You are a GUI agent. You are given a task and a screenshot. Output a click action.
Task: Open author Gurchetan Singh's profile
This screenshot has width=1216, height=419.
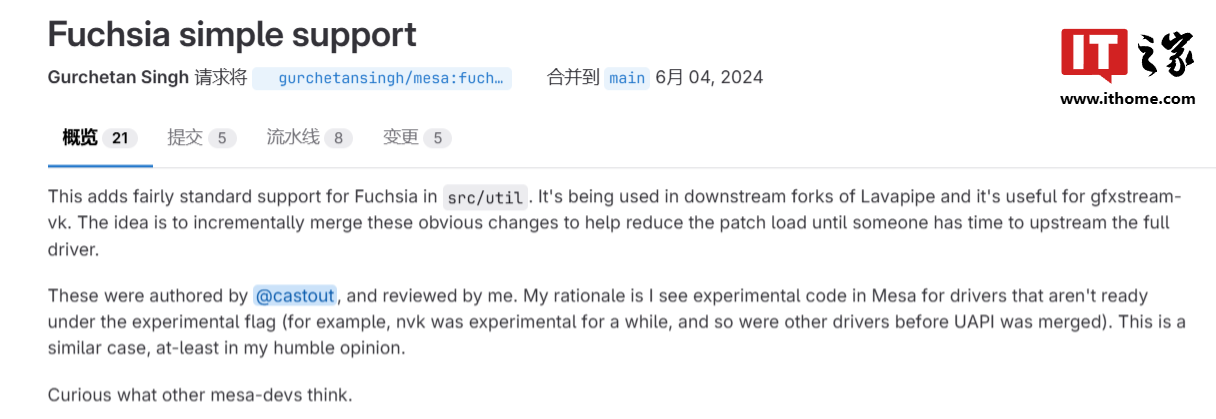[118, 78]
